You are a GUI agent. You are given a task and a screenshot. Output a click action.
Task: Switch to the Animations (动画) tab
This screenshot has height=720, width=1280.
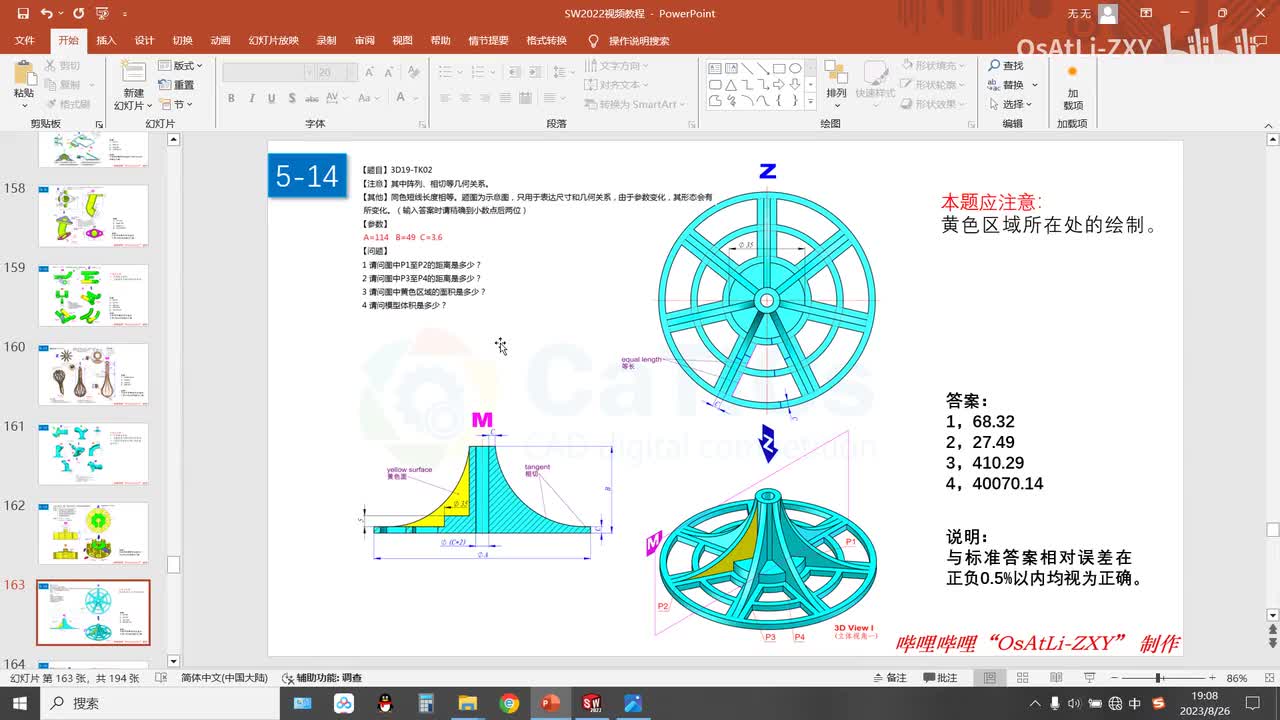point(221,41)
